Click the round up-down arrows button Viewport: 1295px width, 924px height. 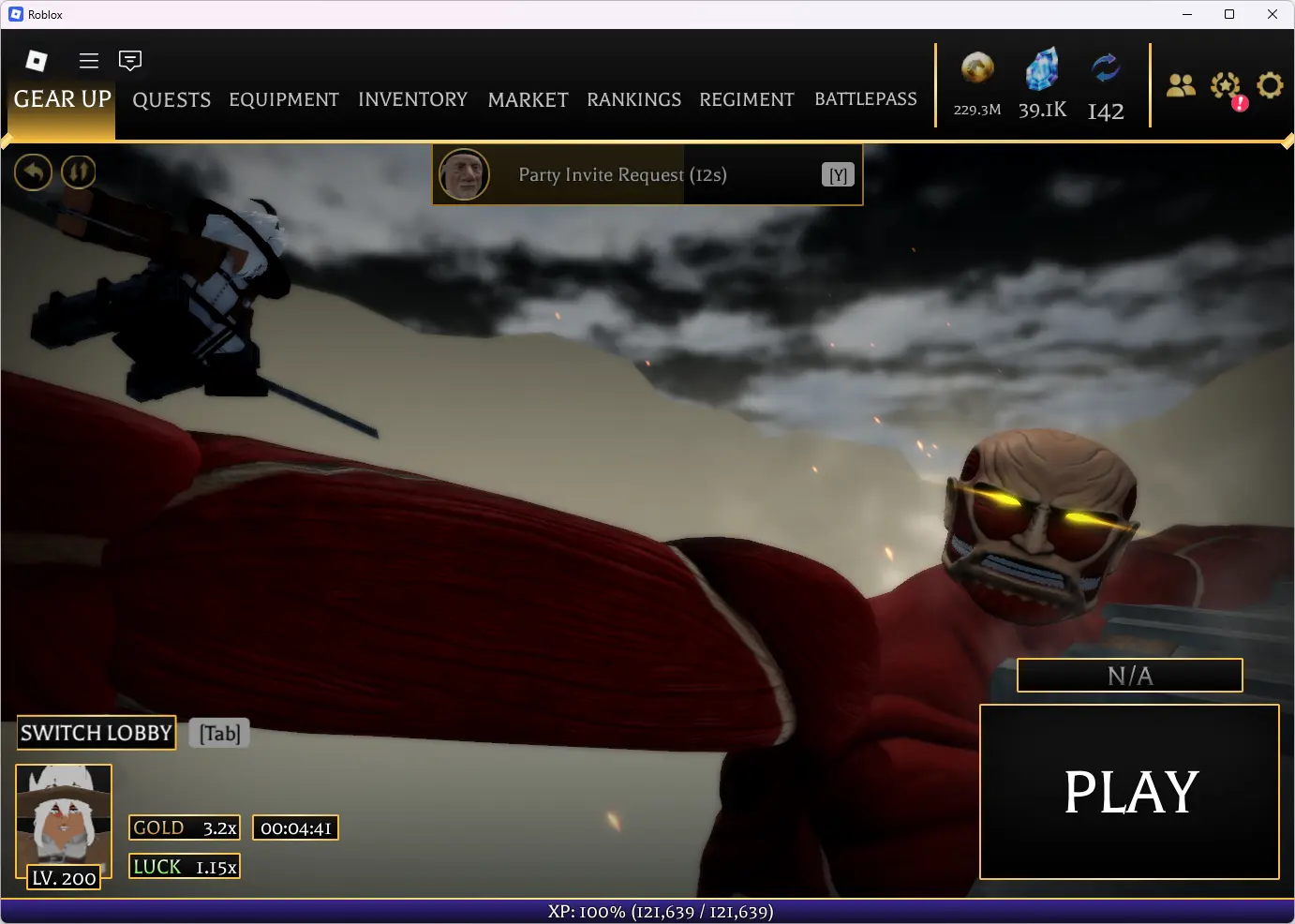[x=79, y=171]
